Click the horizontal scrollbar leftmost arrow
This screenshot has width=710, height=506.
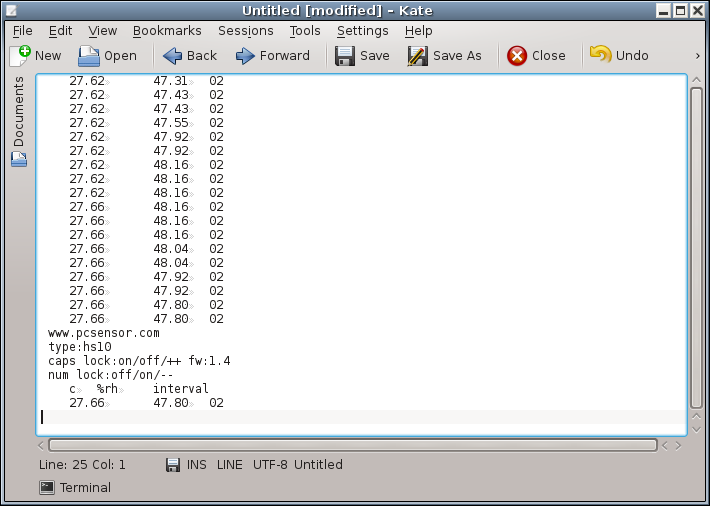41,446
